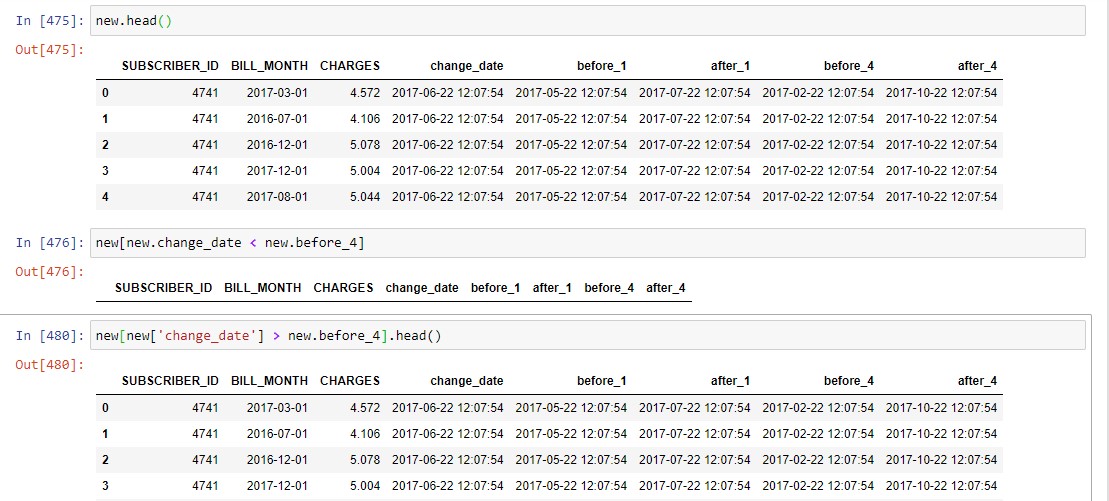Click before_1 header in Out[480] table
This screenshot has width=1109, height=501.
[x=602, y=381]
